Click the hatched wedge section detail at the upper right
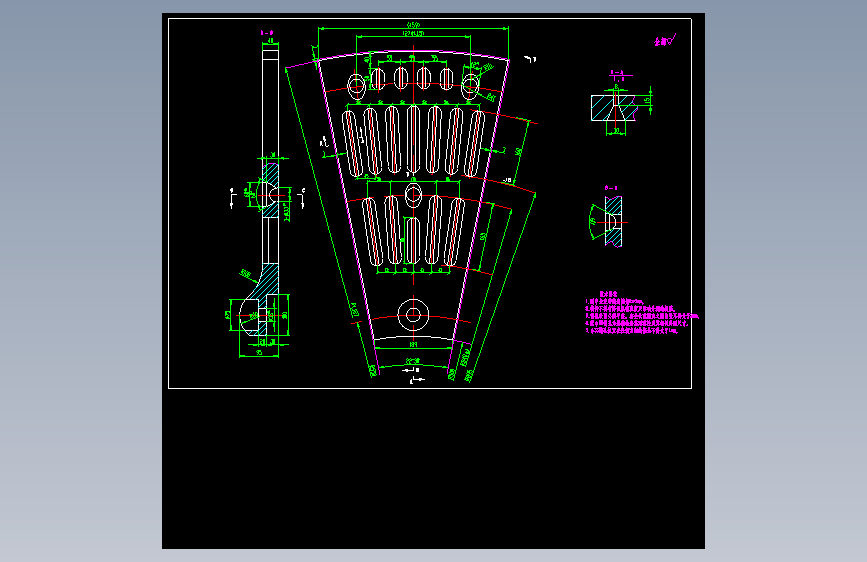 (614, 107)
